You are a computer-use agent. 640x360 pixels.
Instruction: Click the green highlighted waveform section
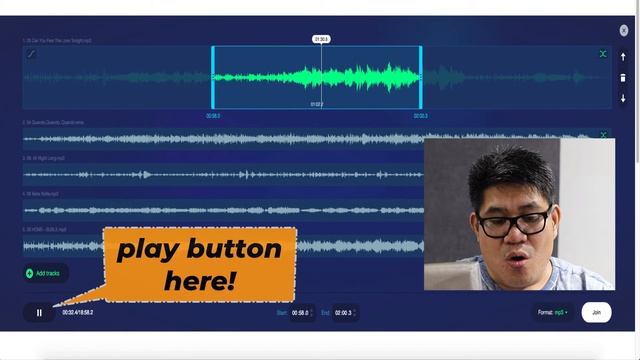click(317, 77)
